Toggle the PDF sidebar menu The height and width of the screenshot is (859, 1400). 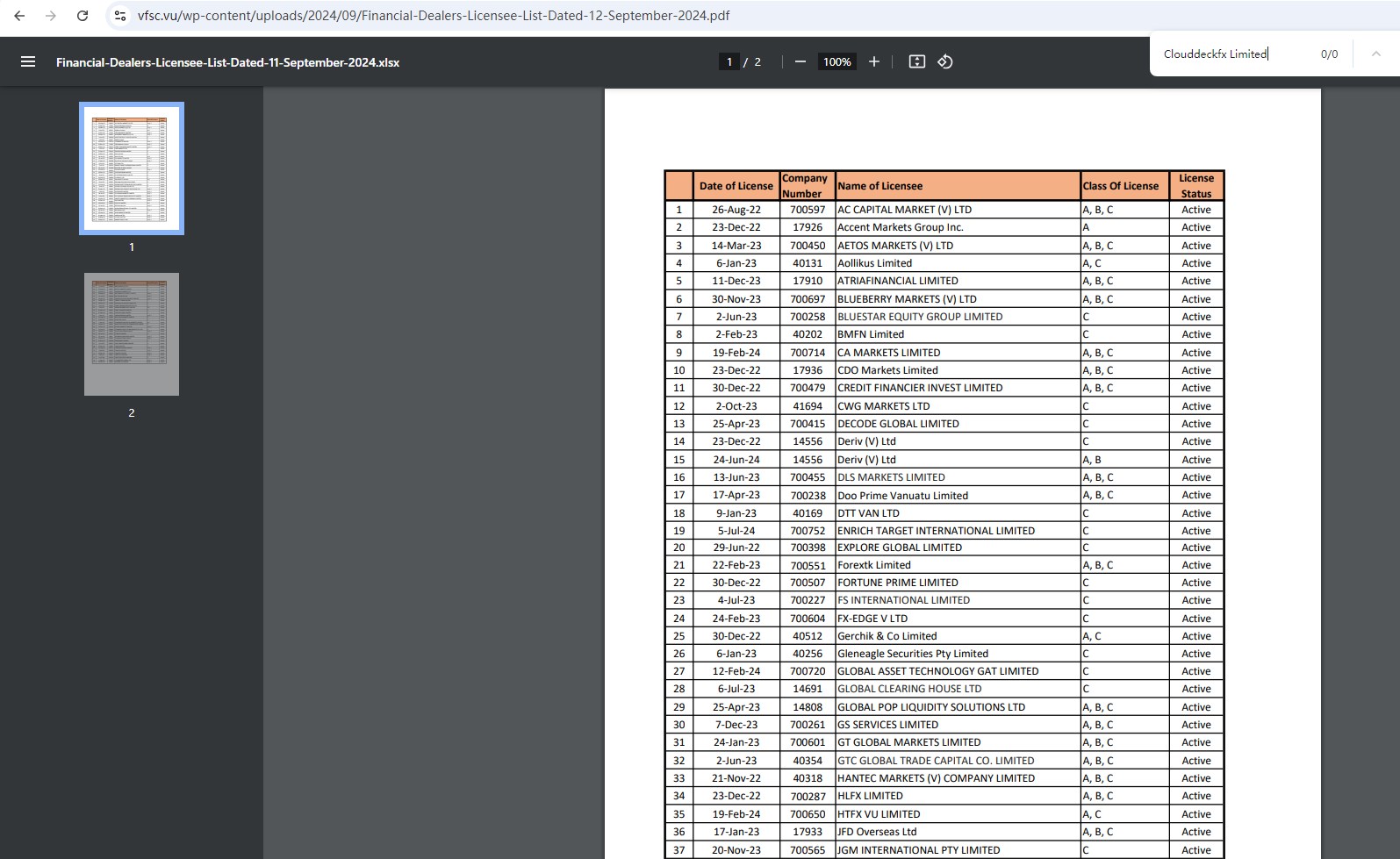click(x=28, y=61)
